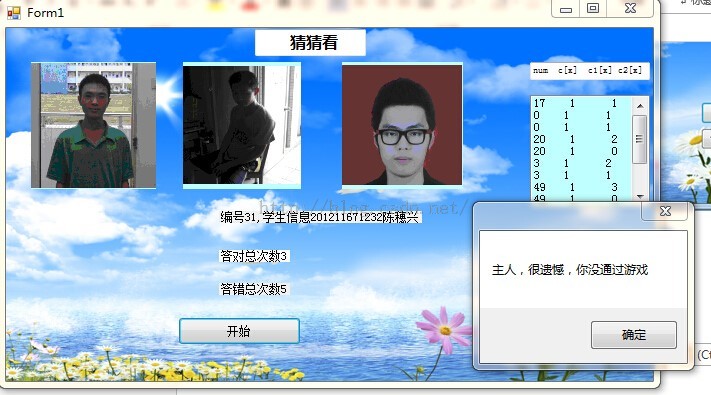This screenshot has width=711, height=395.
Task: Click the 开始 button to start the game
Action: [239, 331]
